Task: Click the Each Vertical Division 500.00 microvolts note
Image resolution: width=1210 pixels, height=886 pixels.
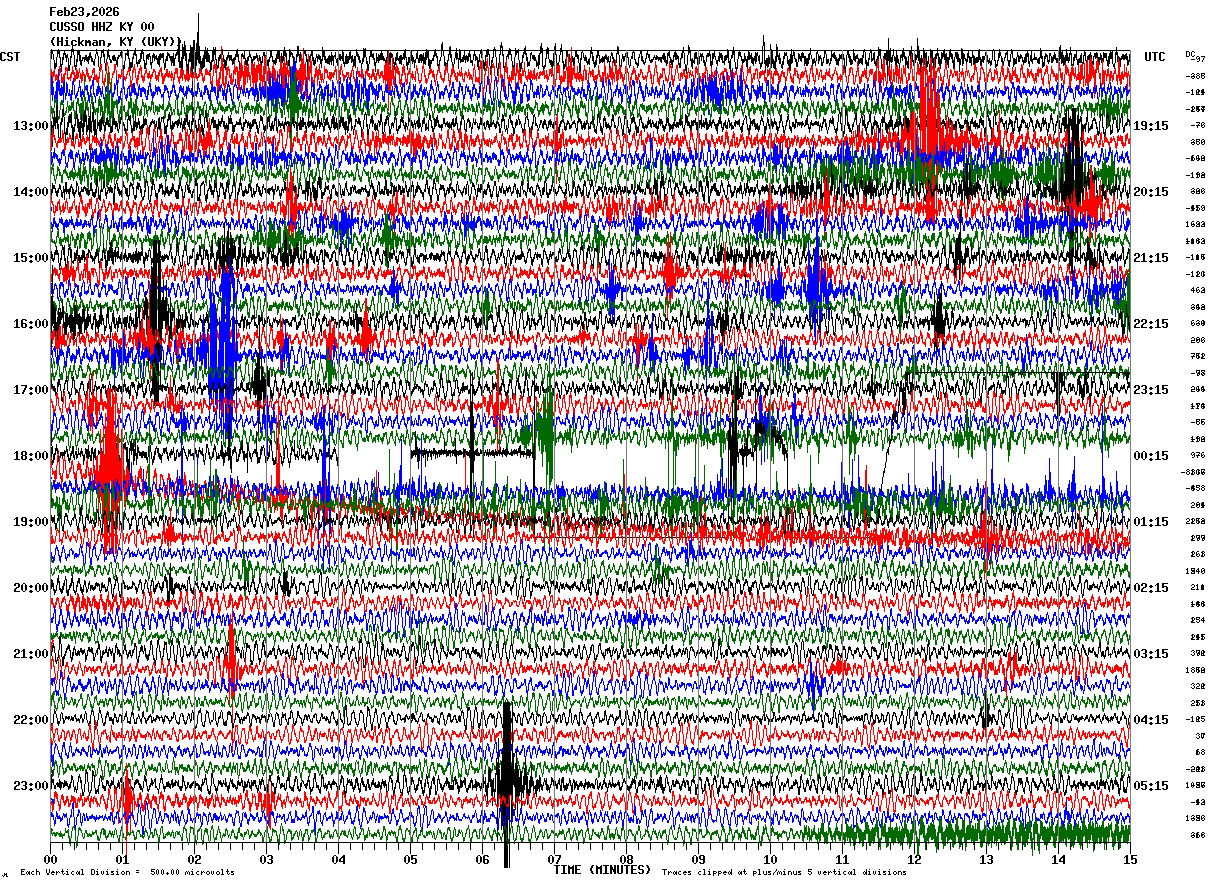Action: click(x=127, y=873)
